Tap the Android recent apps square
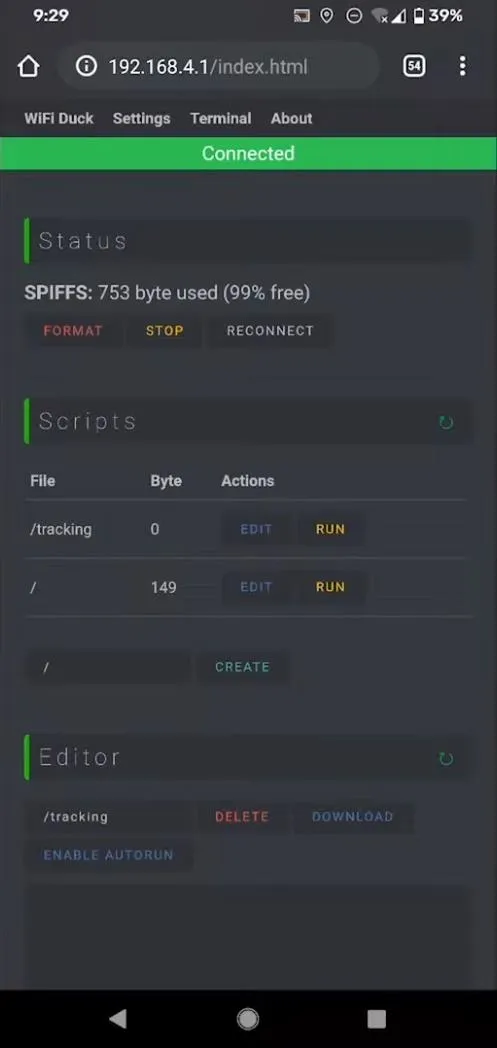 click(x=377, y=1019)
